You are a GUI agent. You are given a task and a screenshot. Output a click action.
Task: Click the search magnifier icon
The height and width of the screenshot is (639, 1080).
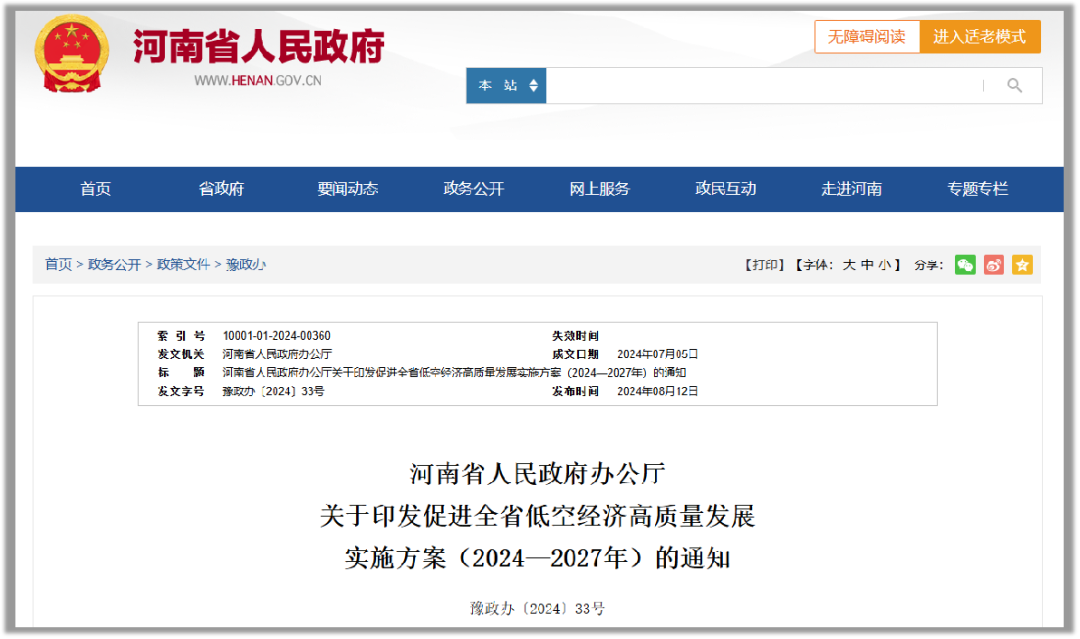click(x=1014, y=86)
